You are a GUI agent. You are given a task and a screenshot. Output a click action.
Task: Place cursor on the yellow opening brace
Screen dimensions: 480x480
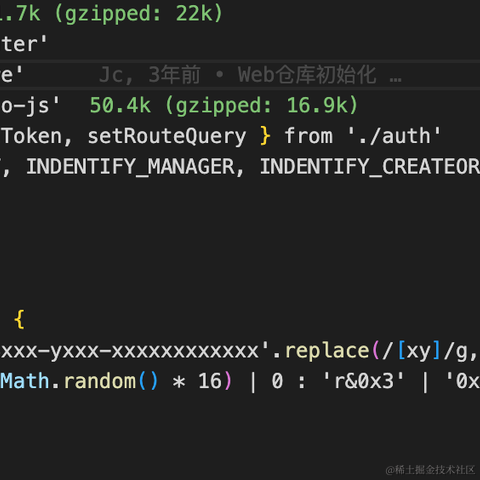[x=19, y=320]
